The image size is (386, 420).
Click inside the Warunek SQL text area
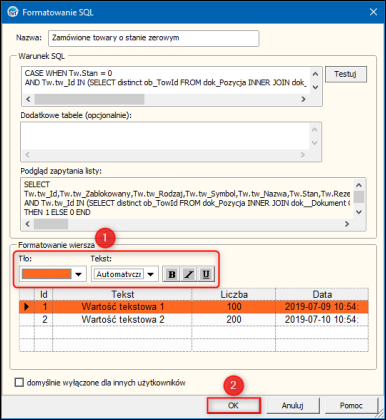[166, 80]
